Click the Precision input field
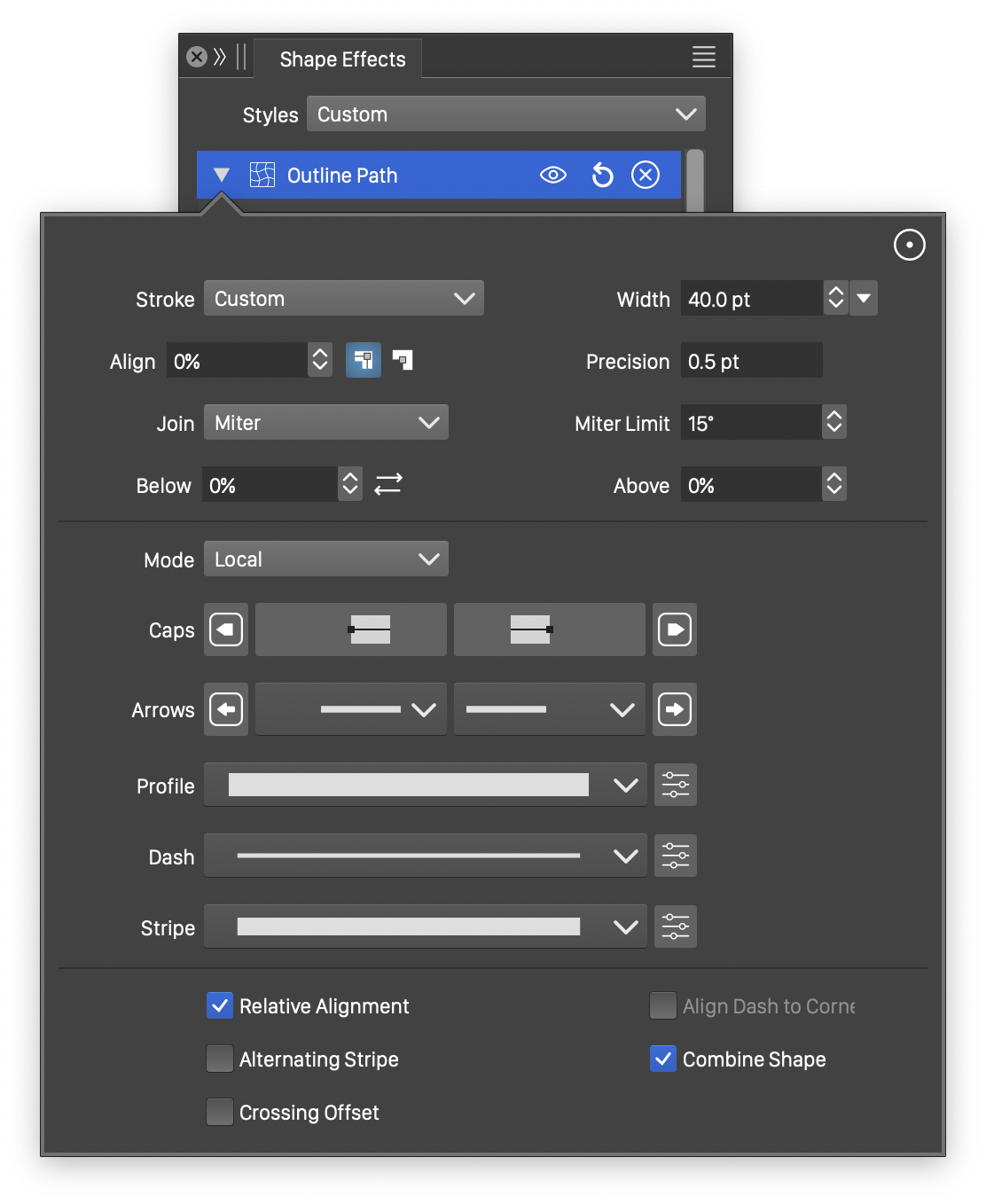This screenshot has height=1204, width=986. click(x=750, y=362)
